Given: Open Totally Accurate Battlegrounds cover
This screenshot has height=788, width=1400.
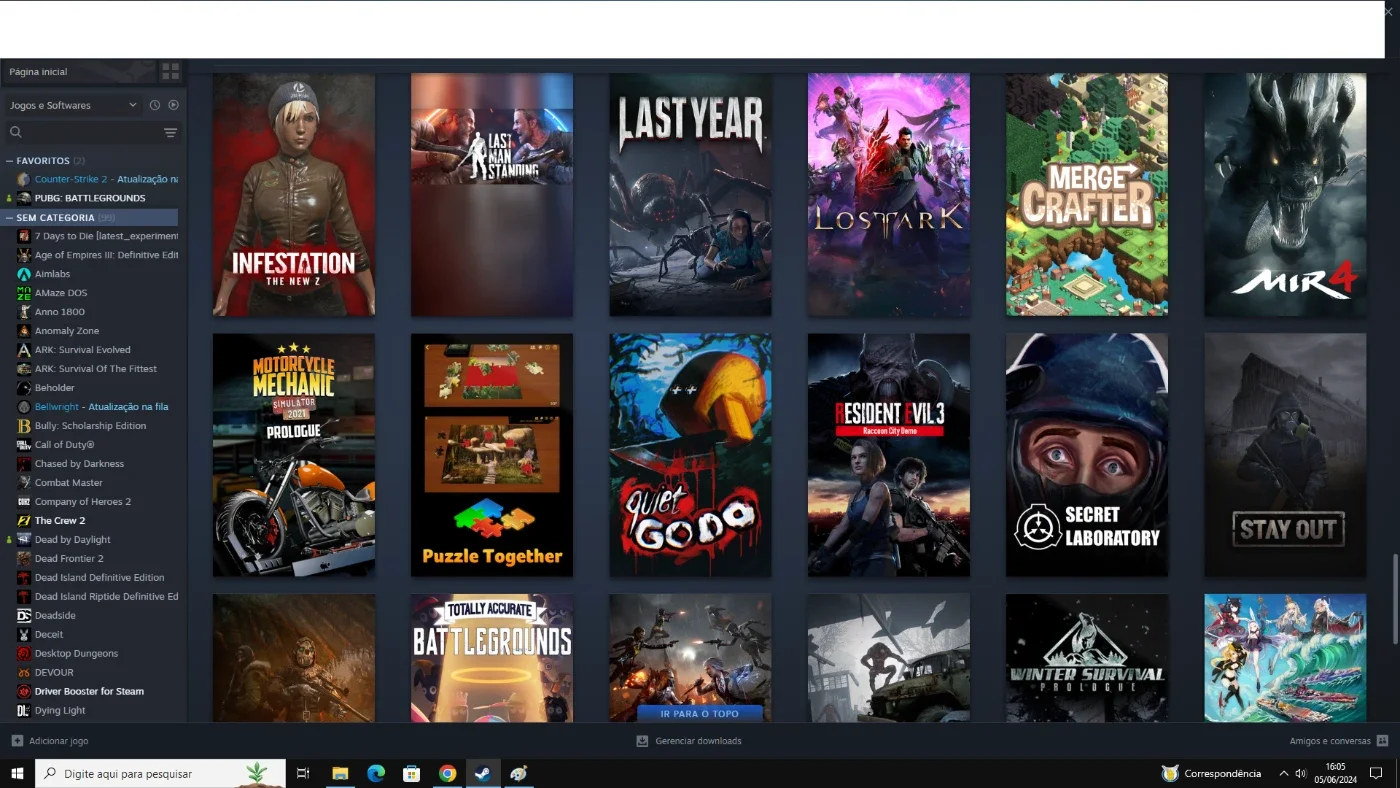Looking at the screenshot, I should [x=492, y=658].
